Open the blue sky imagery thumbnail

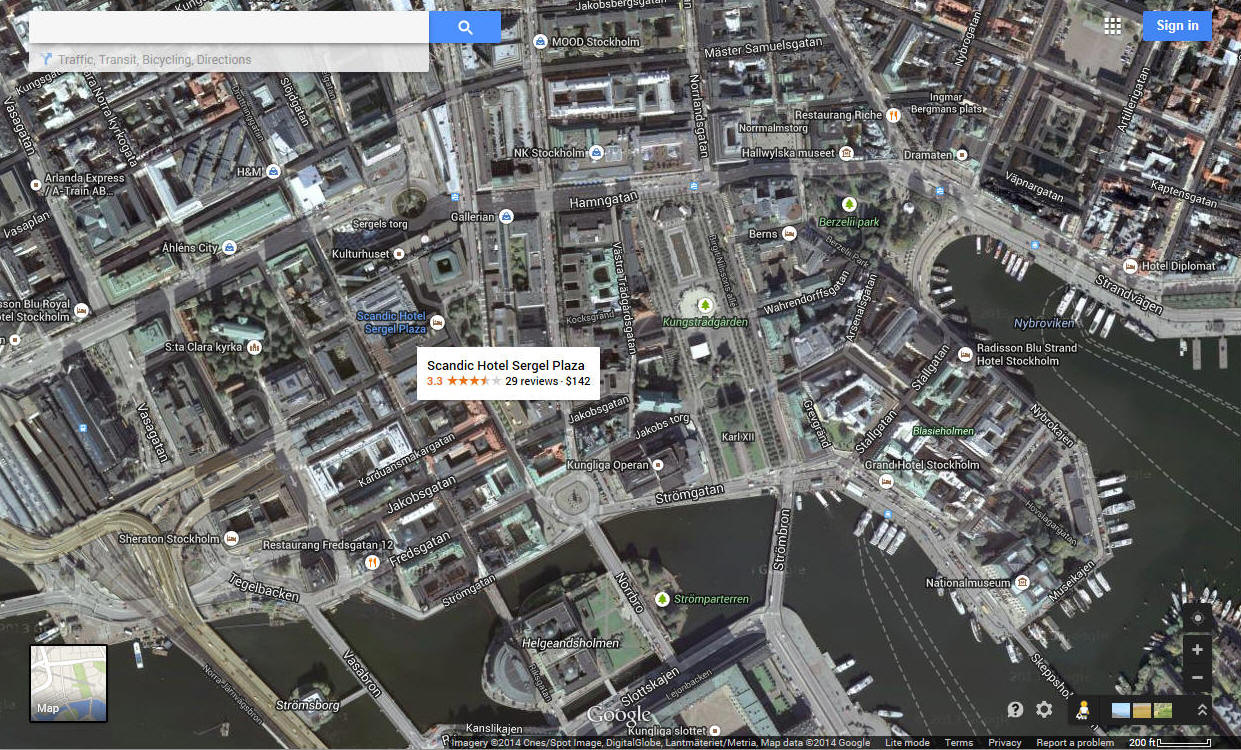tap(1121, 710)
